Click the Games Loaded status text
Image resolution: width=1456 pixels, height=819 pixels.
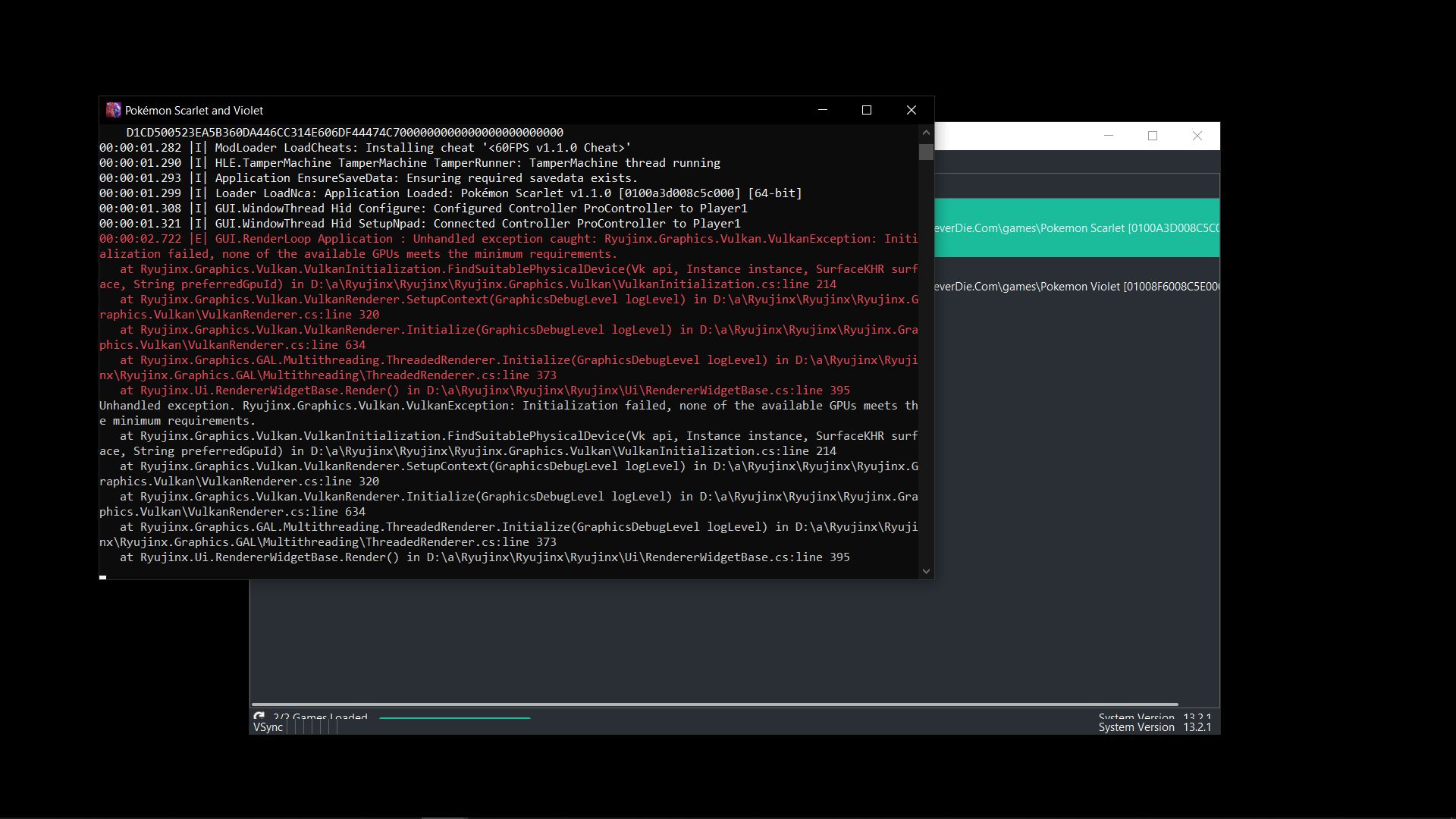click(x=320, y=717)
